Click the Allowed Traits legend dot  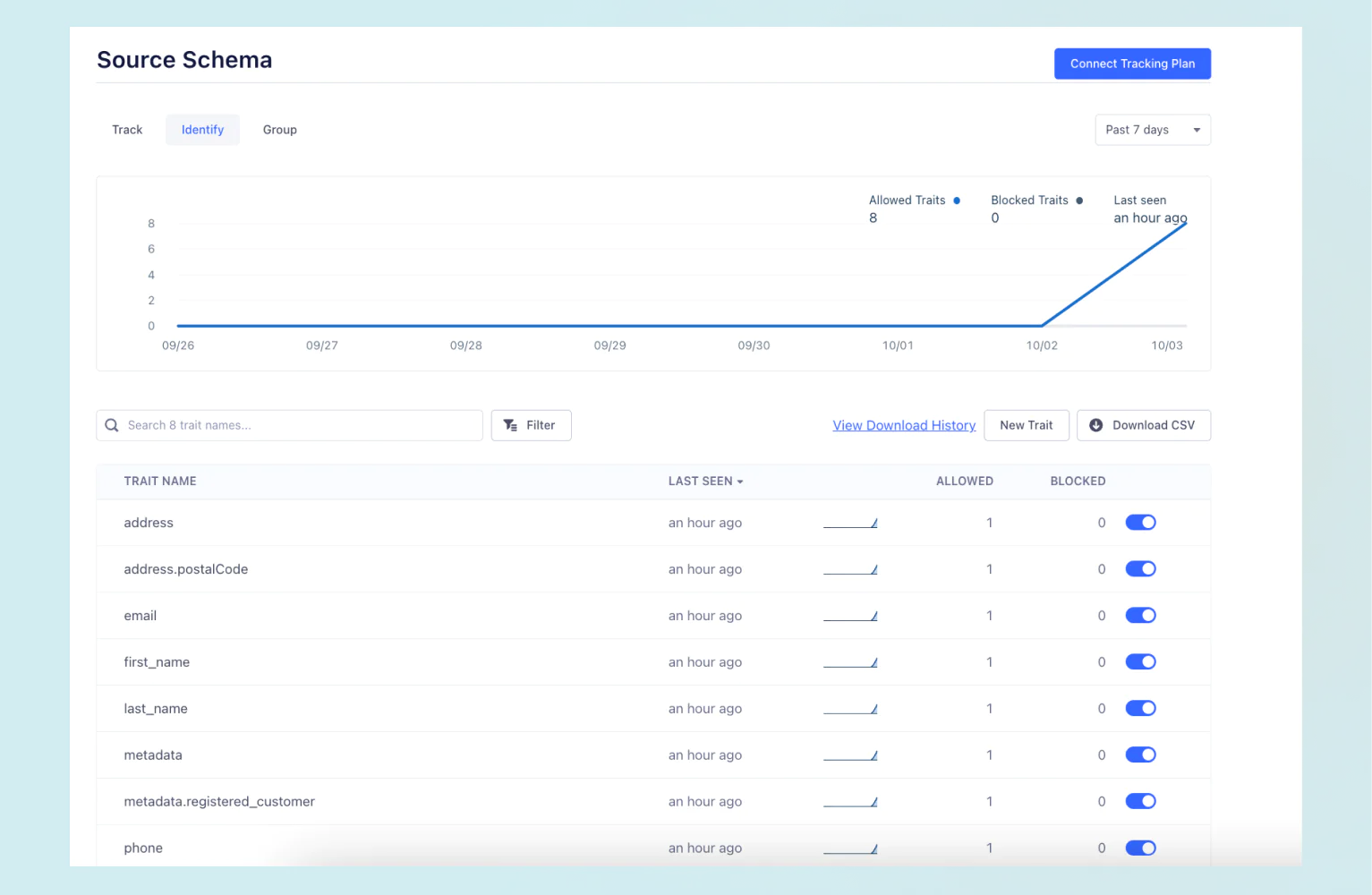(956, 200)
